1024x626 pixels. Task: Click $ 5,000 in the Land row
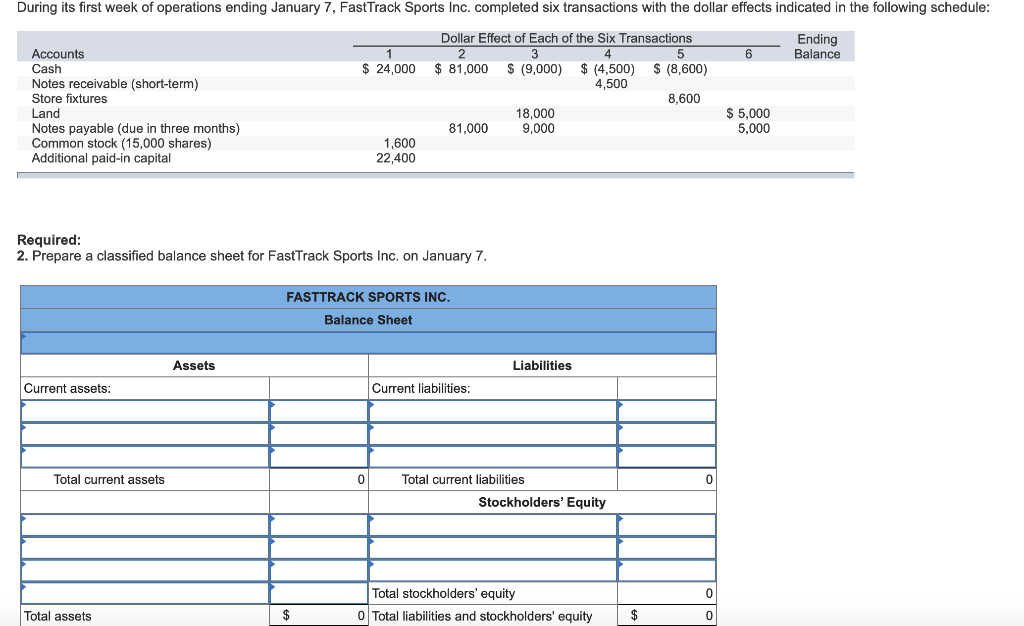748,114
